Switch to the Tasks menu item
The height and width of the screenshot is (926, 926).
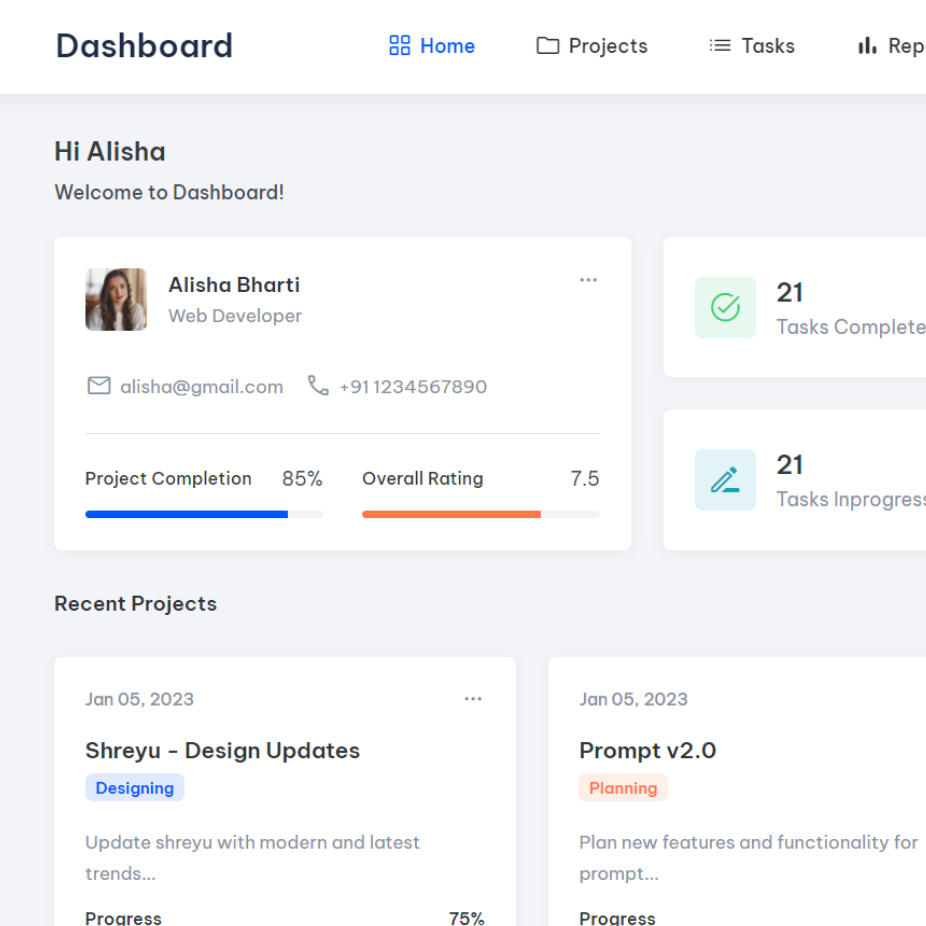(767, 46)
